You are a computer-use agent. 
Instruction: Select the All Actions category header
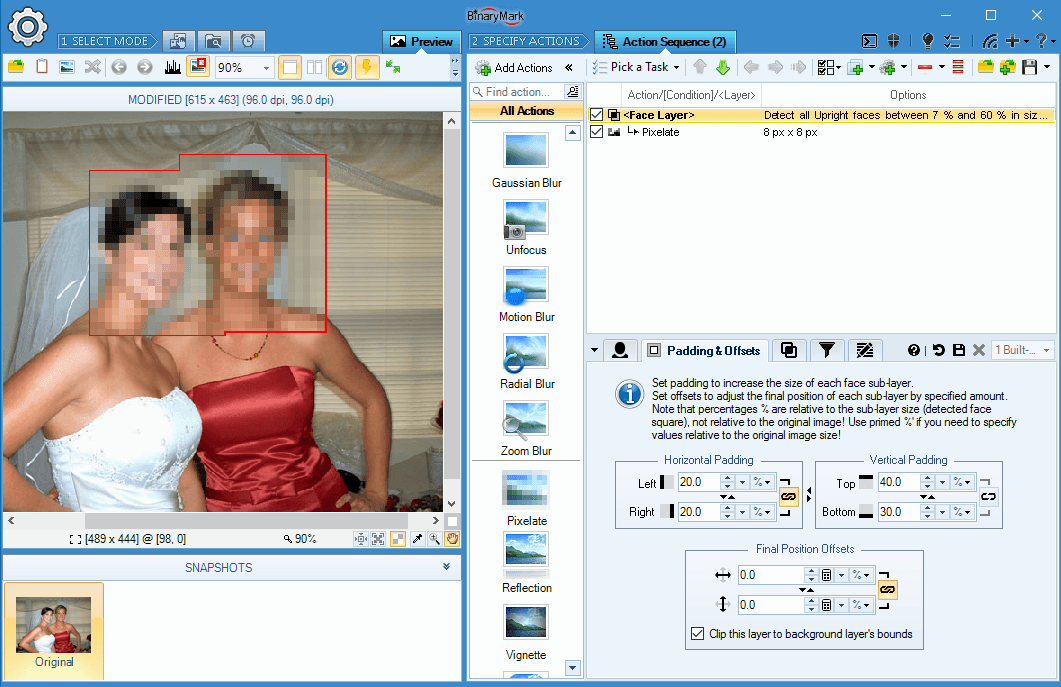tap(526, 111)
